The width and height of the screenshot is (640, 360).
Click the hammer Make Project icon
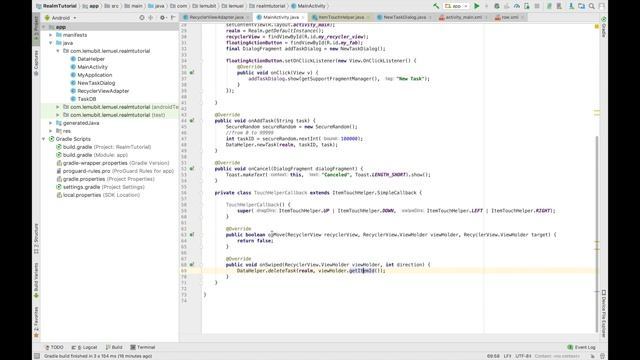[x=436, y=6]
